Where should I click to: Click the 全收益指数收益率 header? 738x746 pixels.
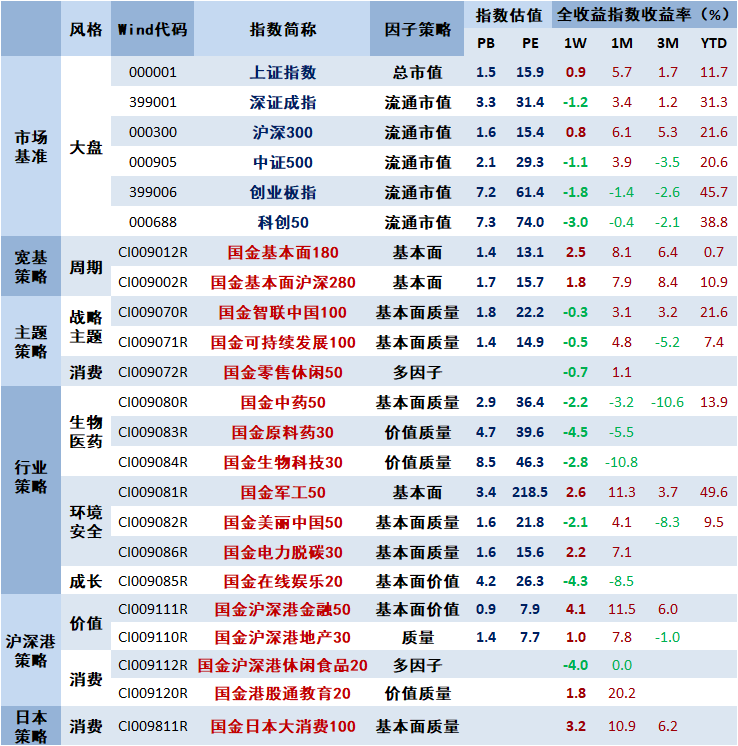[x=643, y=15]
